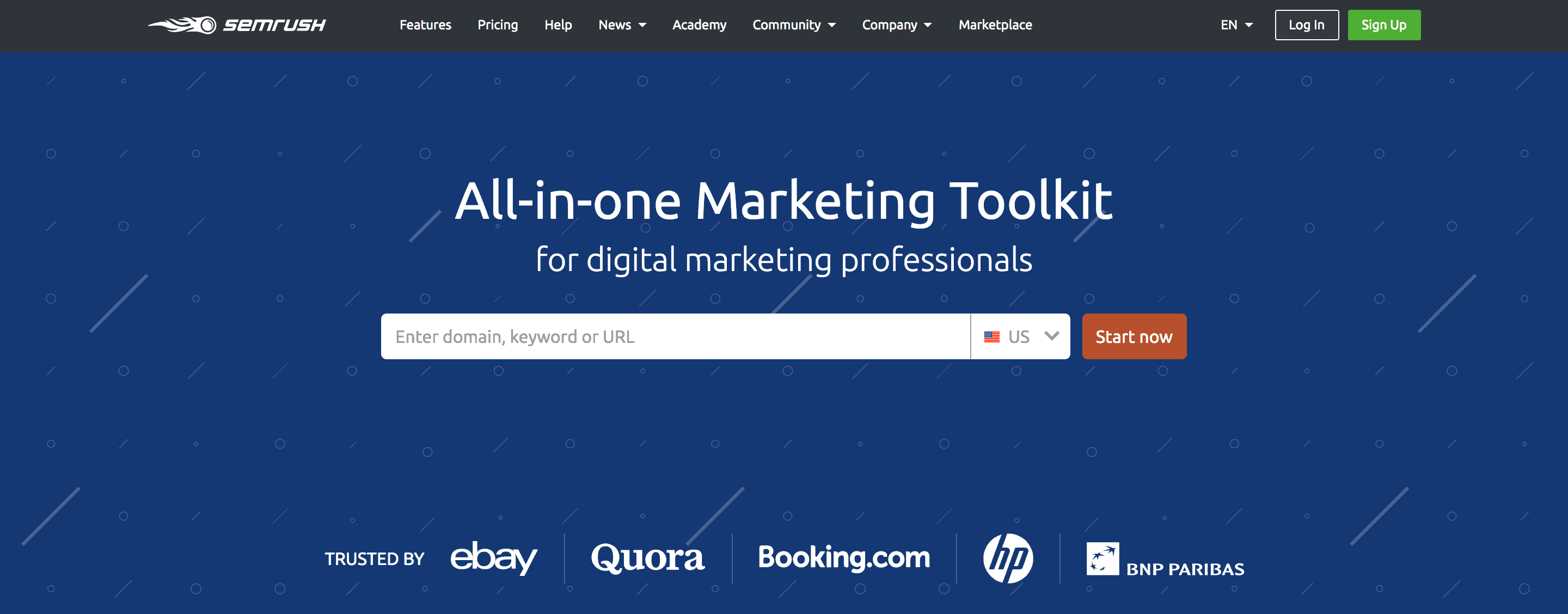Expand the Company navigation dropdown
The width and height of the screenshot is (1568, 614).
896,25
